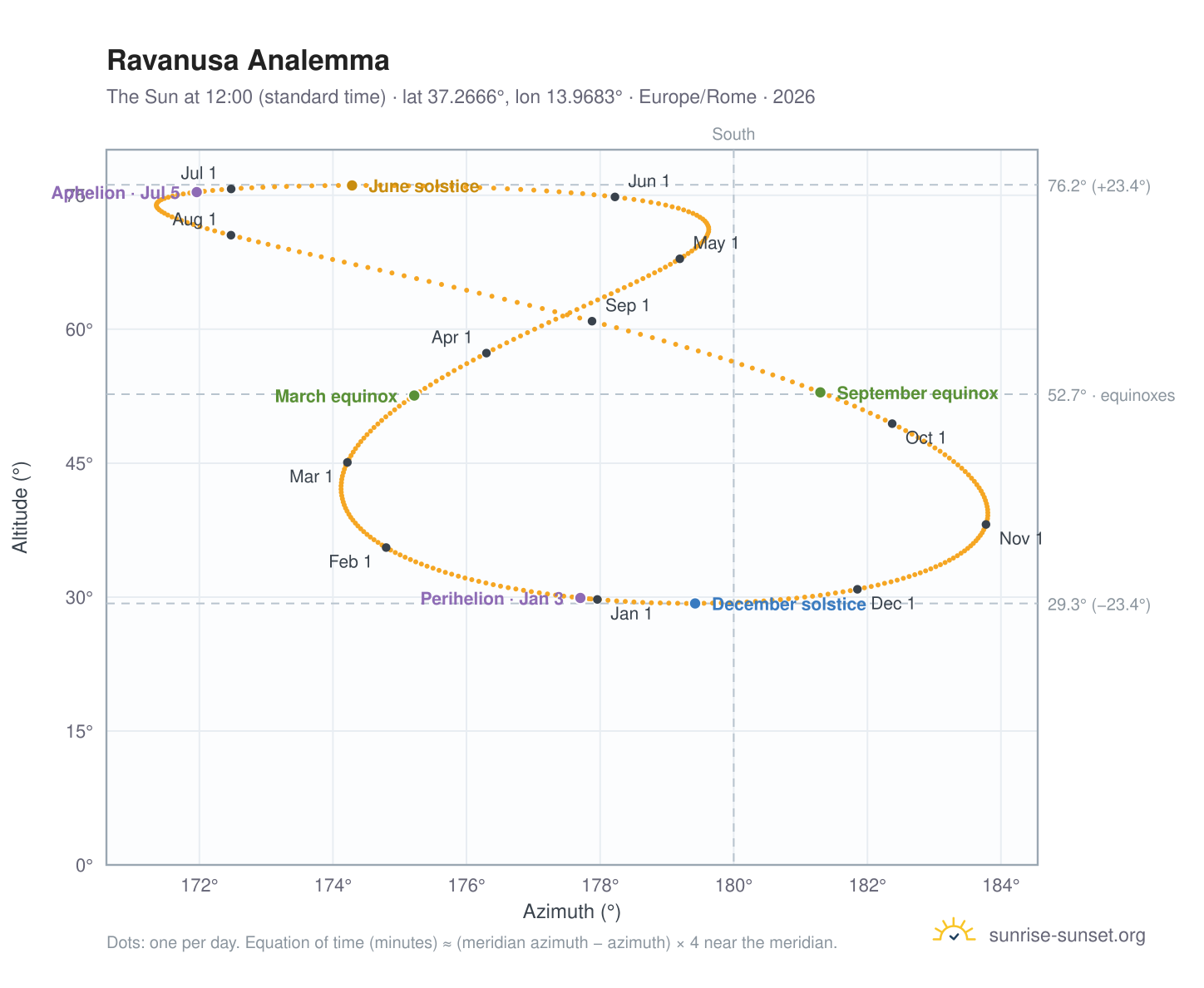Viewport: 1204px width, 988px height.
Task: Select the Jan 1 date marker
Action: (x=597, y=600)
